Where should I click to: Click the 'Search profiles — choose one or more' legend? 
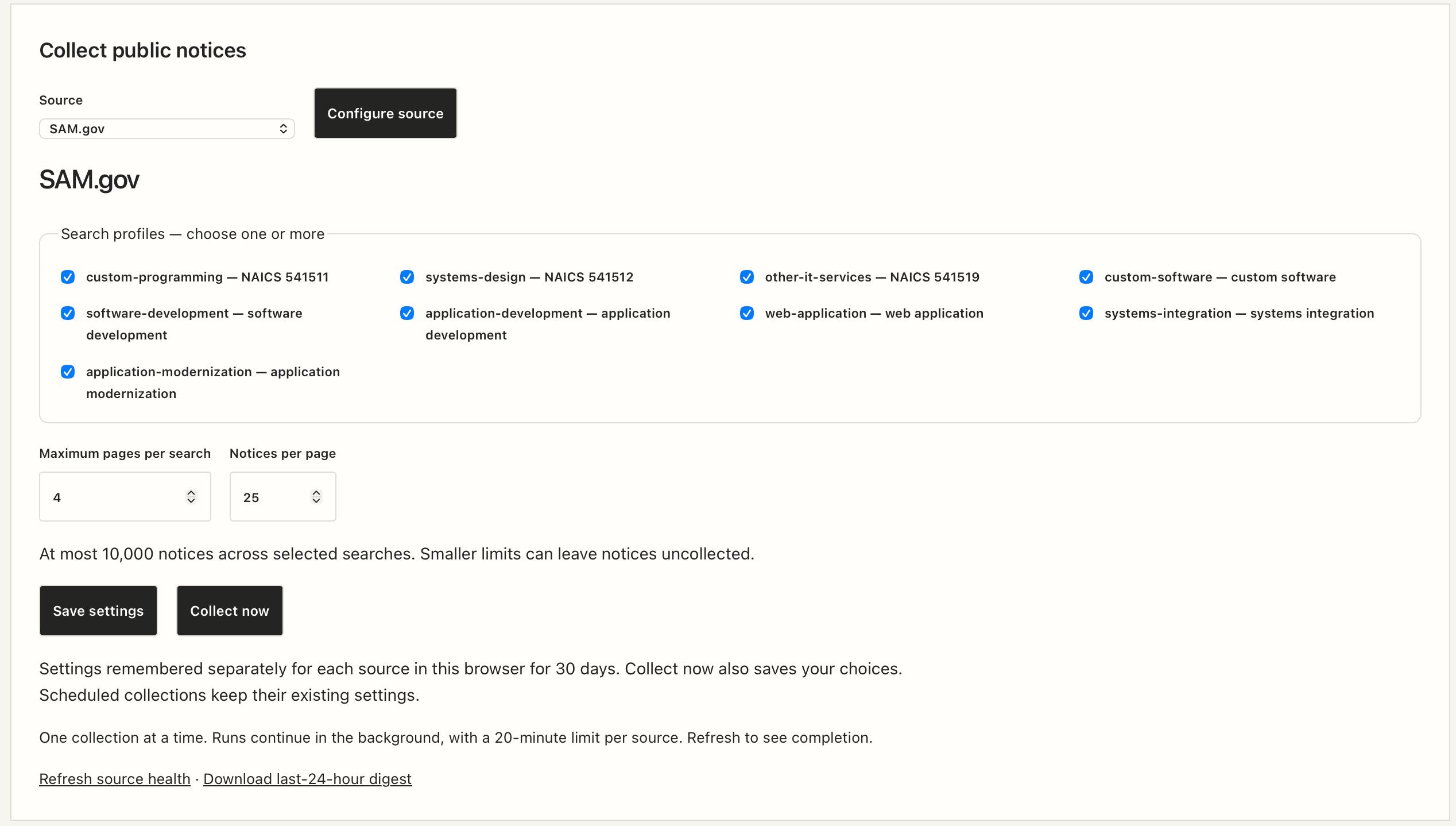(x=193, y=234)
